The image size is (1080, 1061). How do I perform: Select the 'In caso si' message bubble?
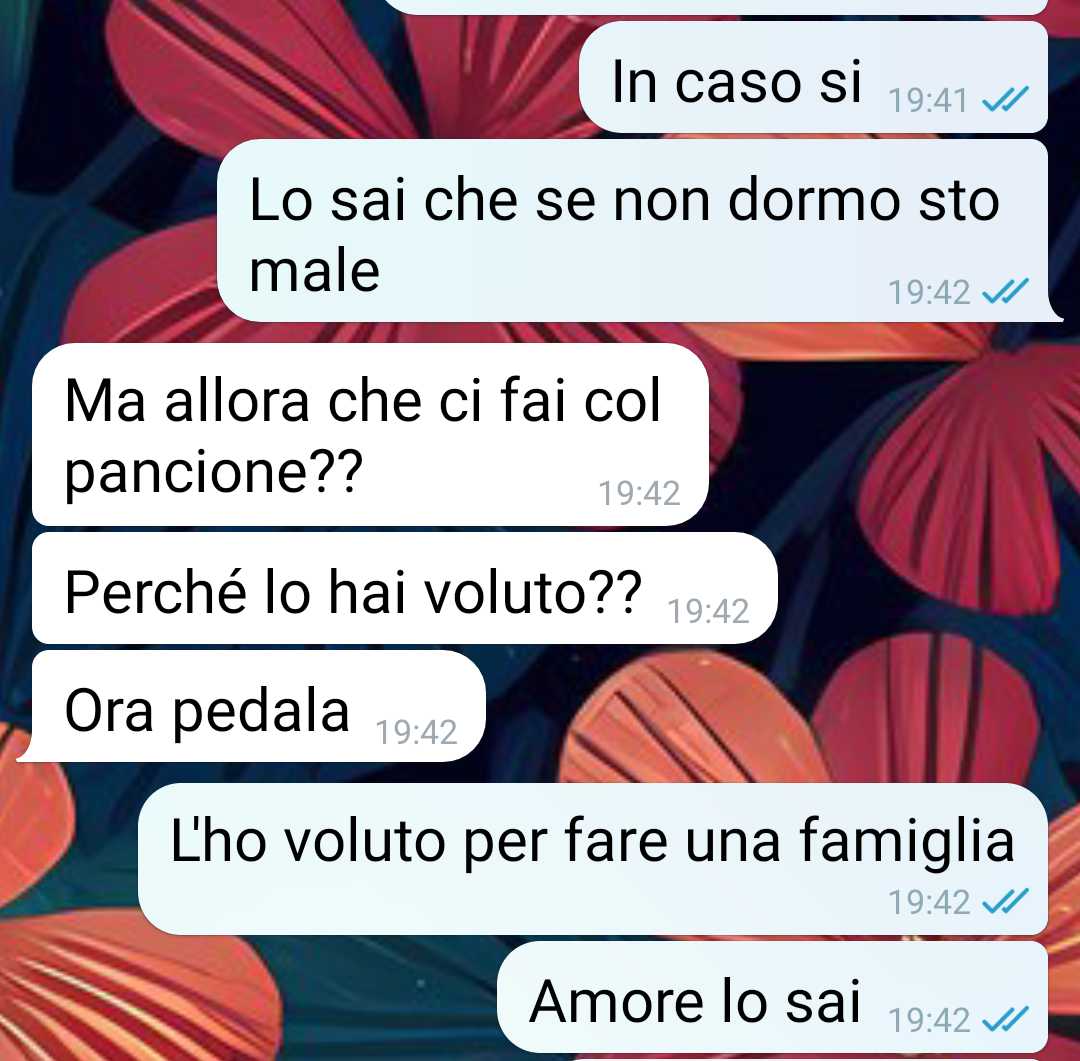813,77
